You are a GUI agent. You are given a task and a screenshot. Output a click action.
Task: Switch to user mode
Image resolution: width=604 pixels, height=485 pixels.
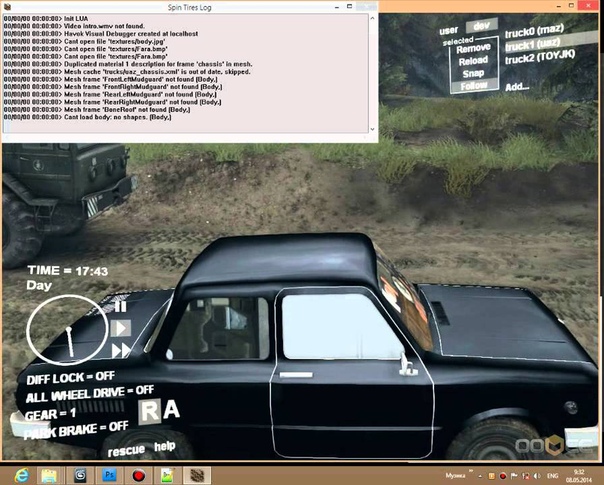coord(449,30)
